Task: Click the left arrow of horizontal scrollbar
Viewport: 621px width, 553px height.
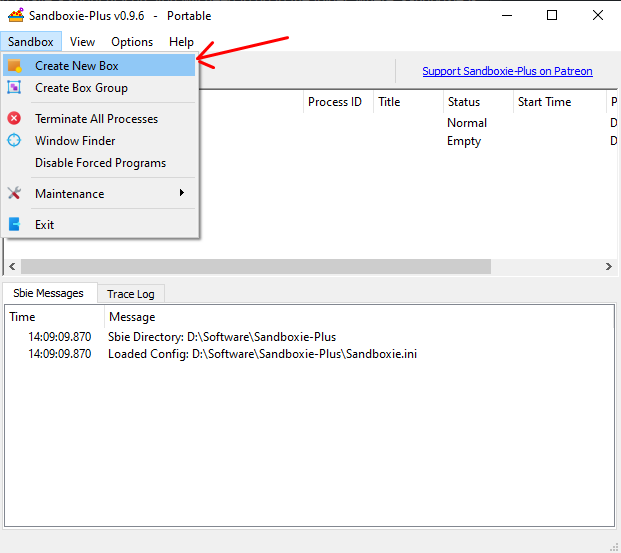Action: (x=12, y=267)
